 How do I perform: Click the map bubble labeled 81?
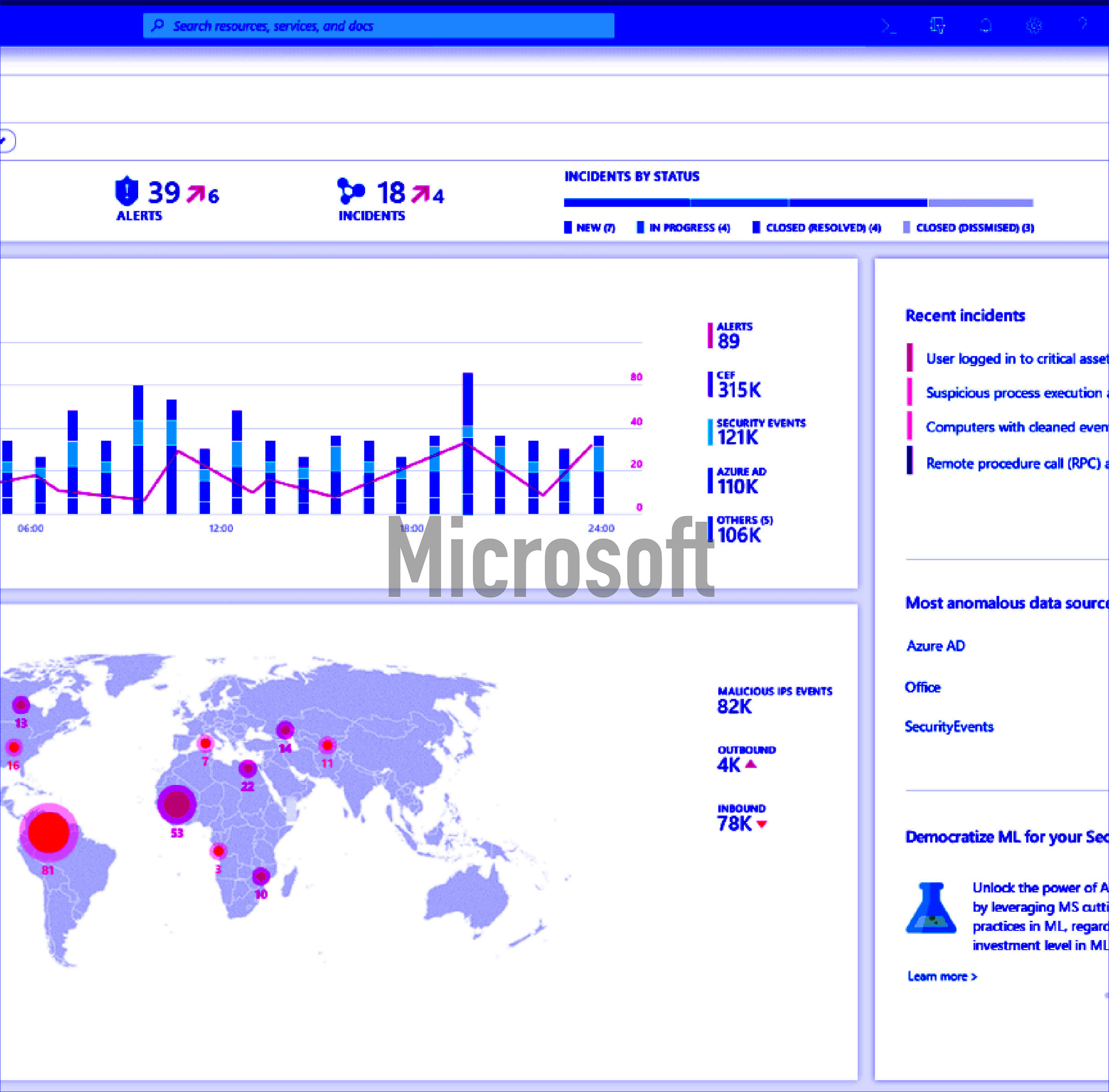pos(49,832)
